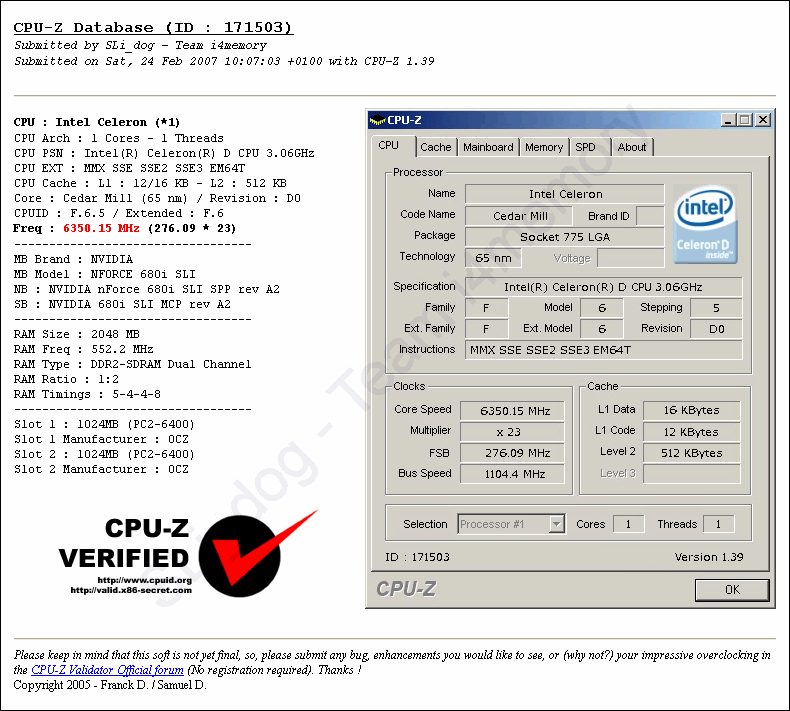Click the 'RAM Ratio : 1:2' line
This screenshot has width=790, height=711.
pyautogui.click(x=66, y=379)
